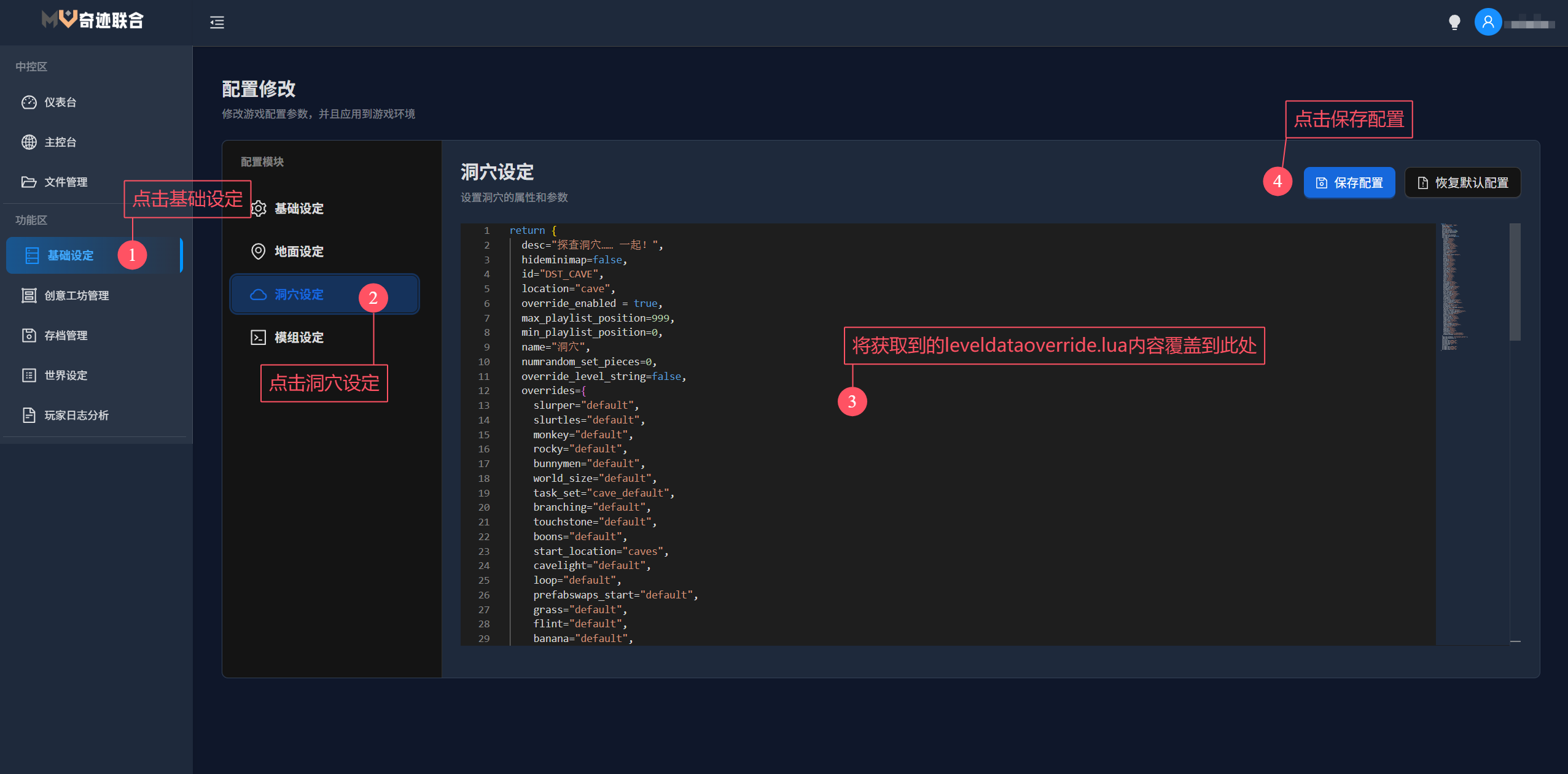Image resolution: width=1568 pixels, height=774 pixels.
Task: Click the 仪表台 dashboard gauge icon
Action: 29,103
